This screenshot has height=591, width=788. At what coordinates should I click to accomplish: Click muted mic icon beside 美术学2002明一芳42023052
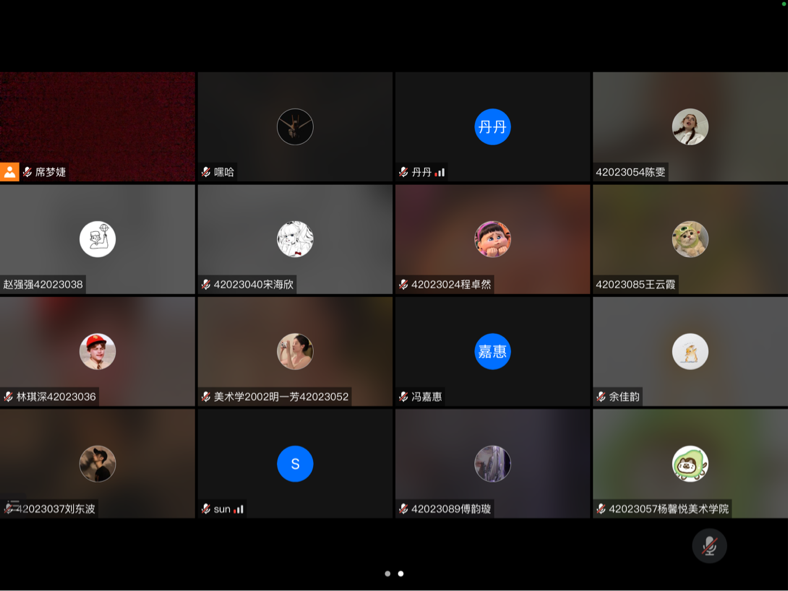pos(206,397)
